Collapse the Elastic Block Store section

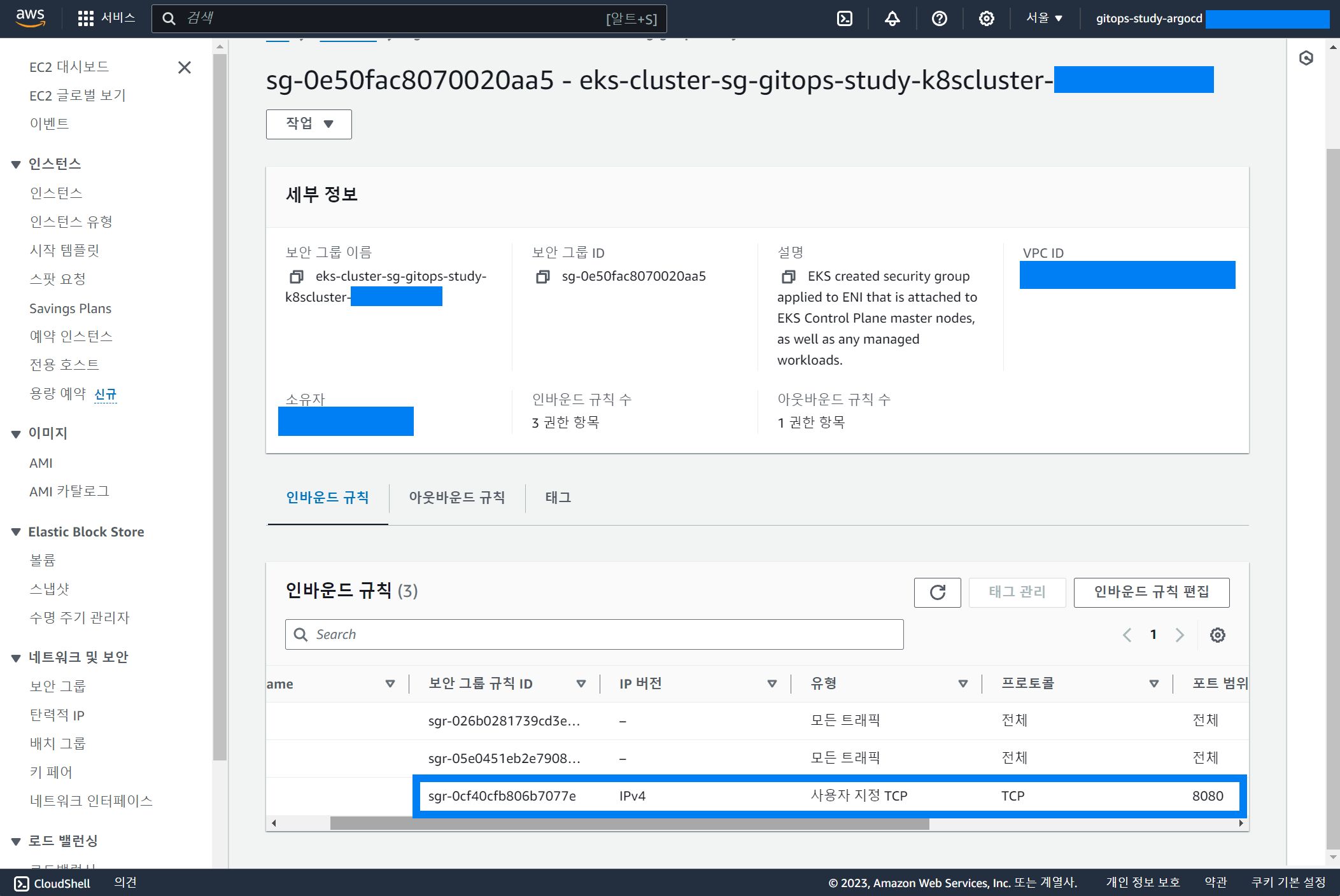pyautogui.click(x=16, y=533)
